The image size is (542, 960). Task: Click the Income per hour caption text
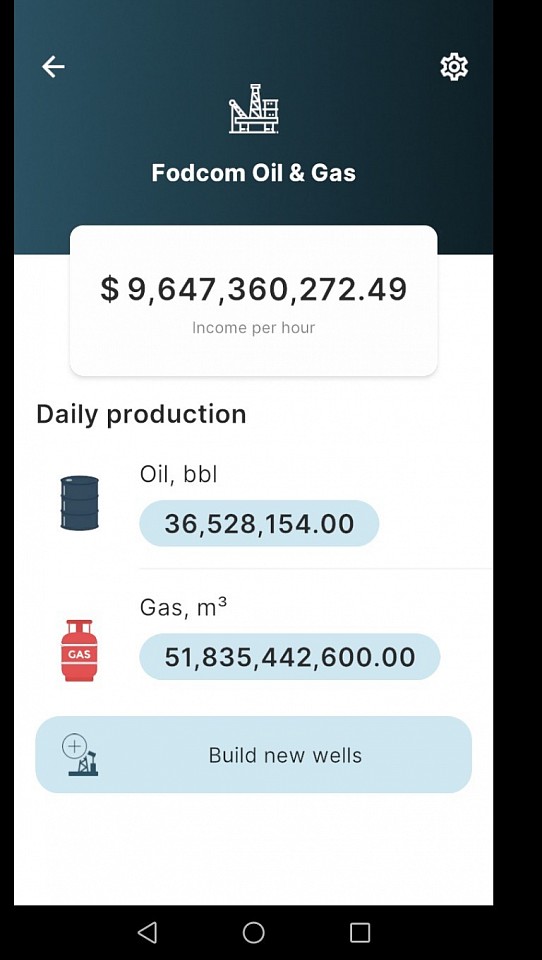[x=254, y=328]
